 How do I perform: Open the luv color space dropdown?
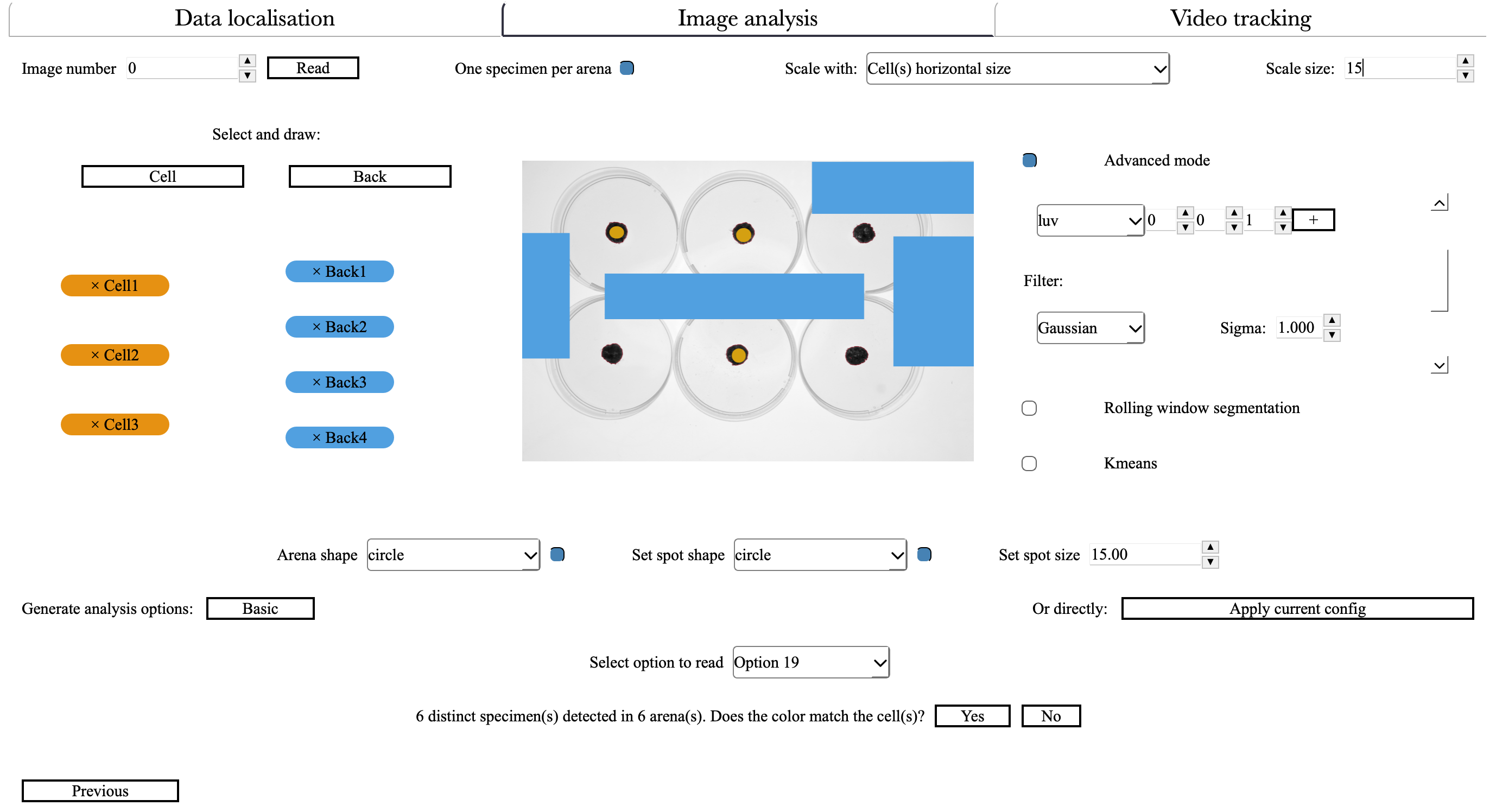click(x=1090, y=221)
